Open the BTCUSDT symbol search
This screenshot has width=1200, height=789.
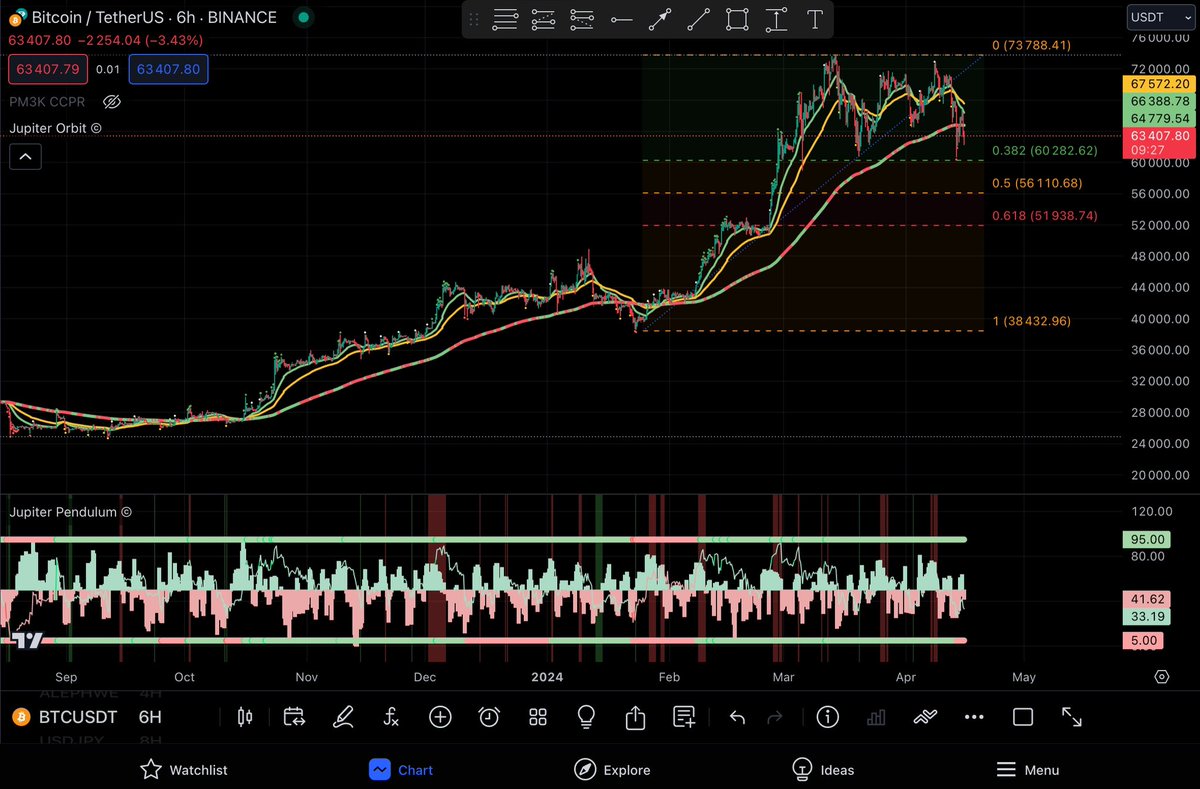click(78, 717)
